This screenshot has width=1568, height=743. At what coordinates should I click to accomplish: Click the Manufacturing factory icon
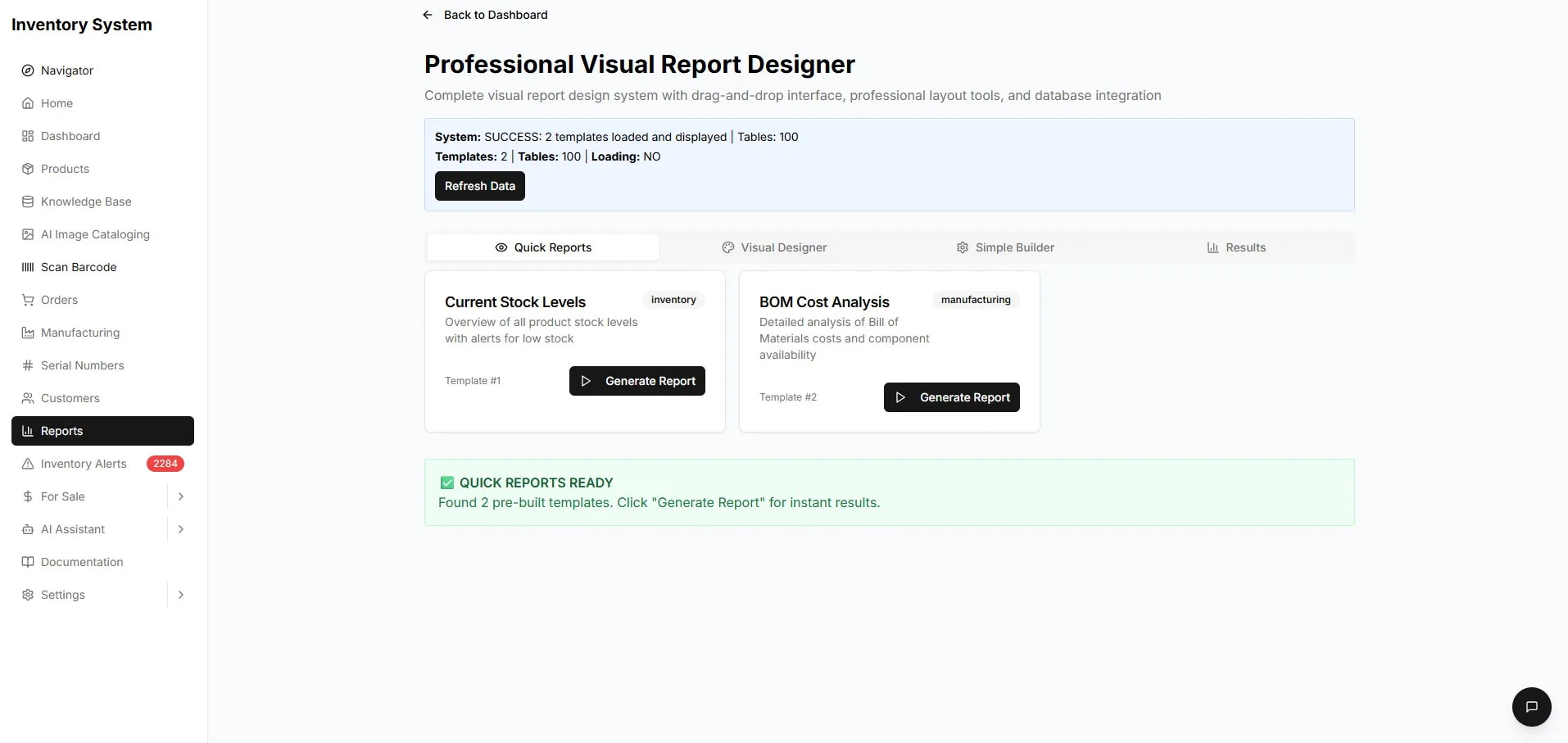pos(28,333)
